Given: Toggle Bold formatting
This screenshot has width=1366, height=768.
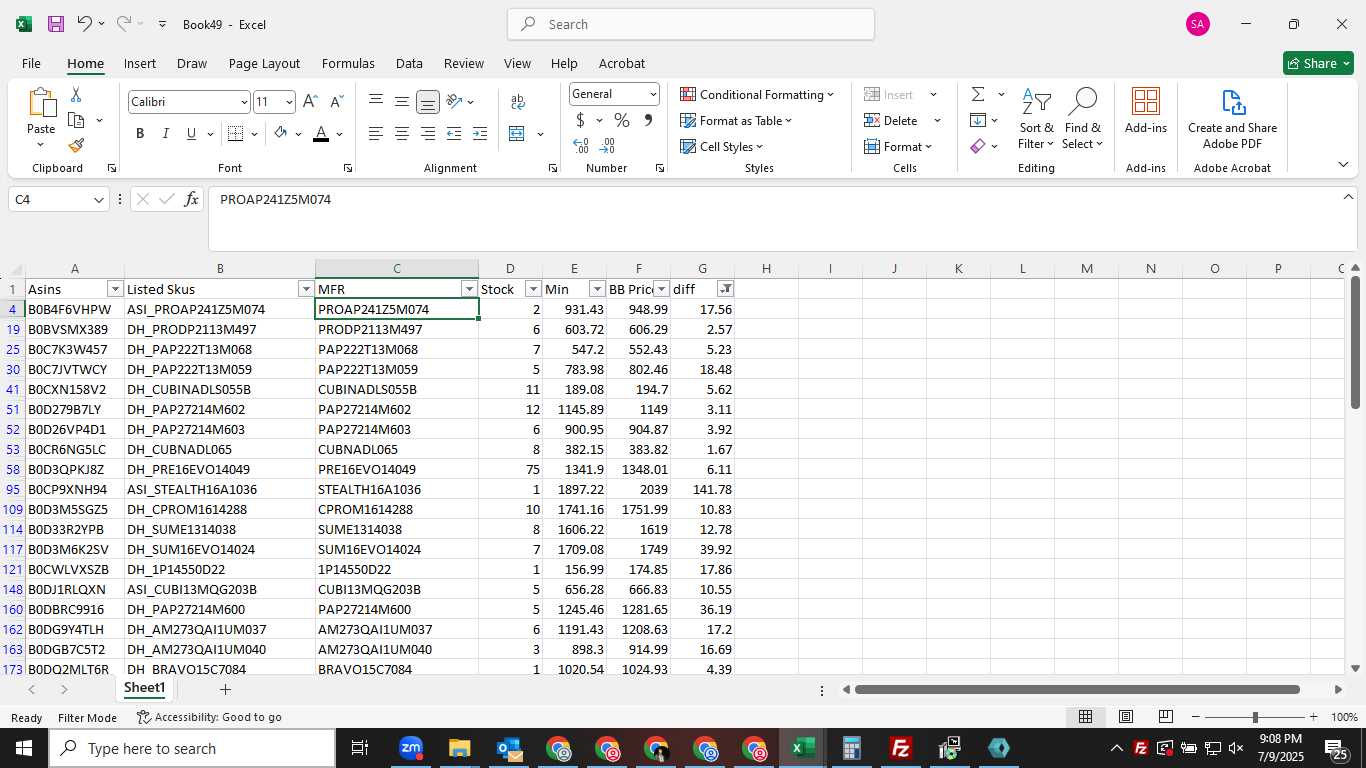Looking at the screenshot, I should tap(140, 134).
